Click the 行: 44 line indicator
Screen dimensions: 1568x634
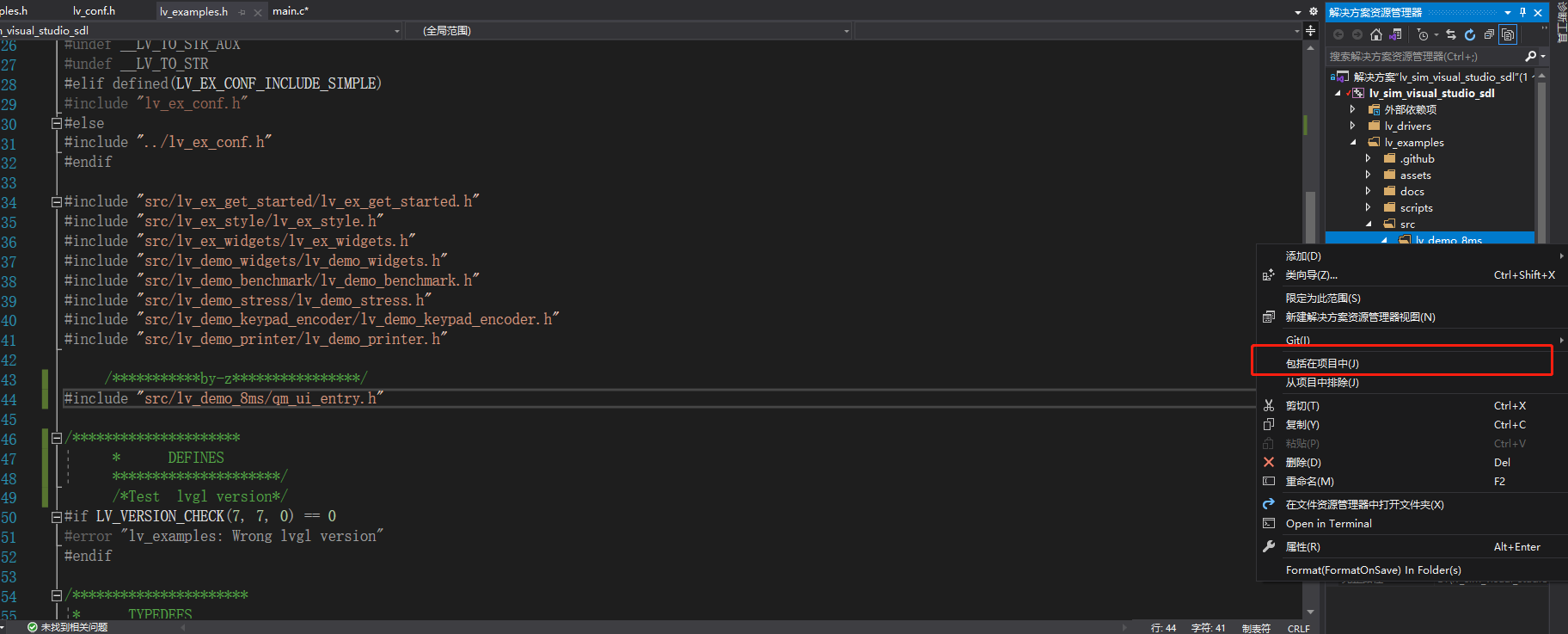pos(1163,628)
